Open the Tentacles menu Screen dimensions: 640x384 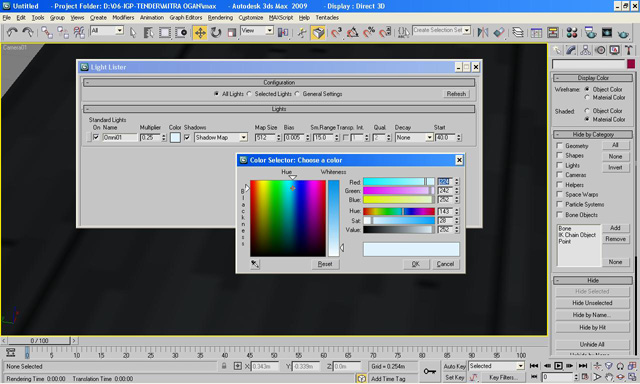[x=327, y=18]
